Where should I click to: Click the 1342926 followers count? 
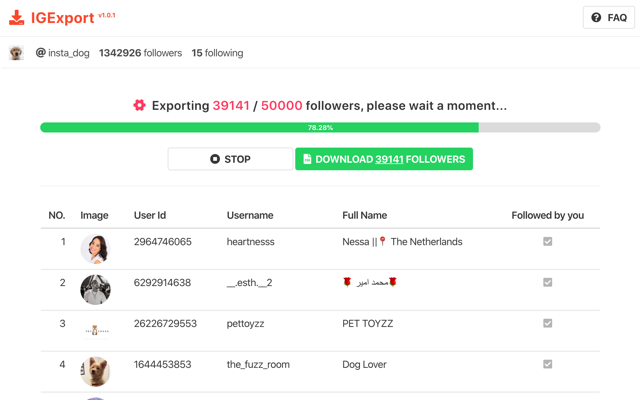[140, 53]
